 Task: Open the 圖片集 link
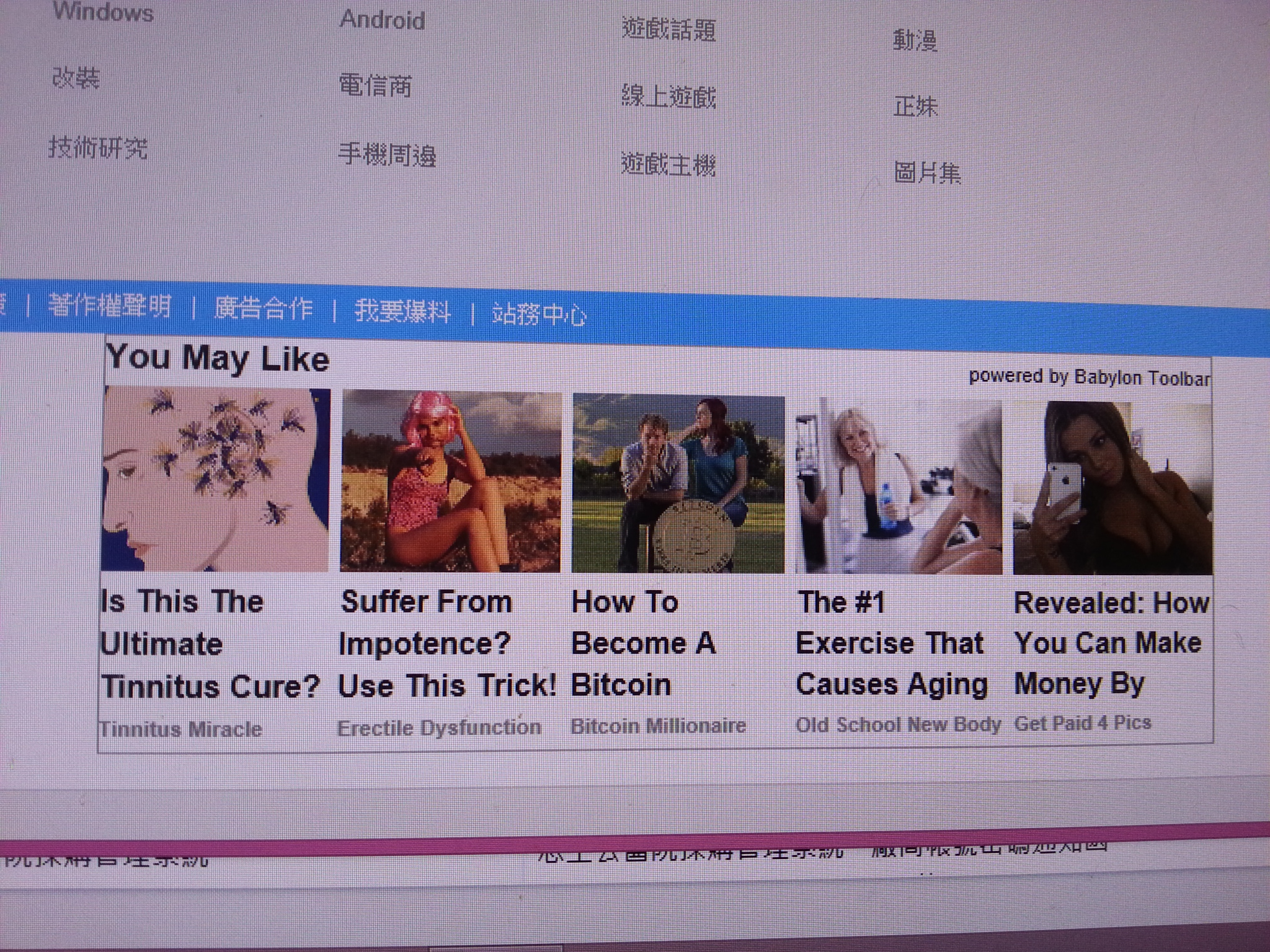(927, 174)
